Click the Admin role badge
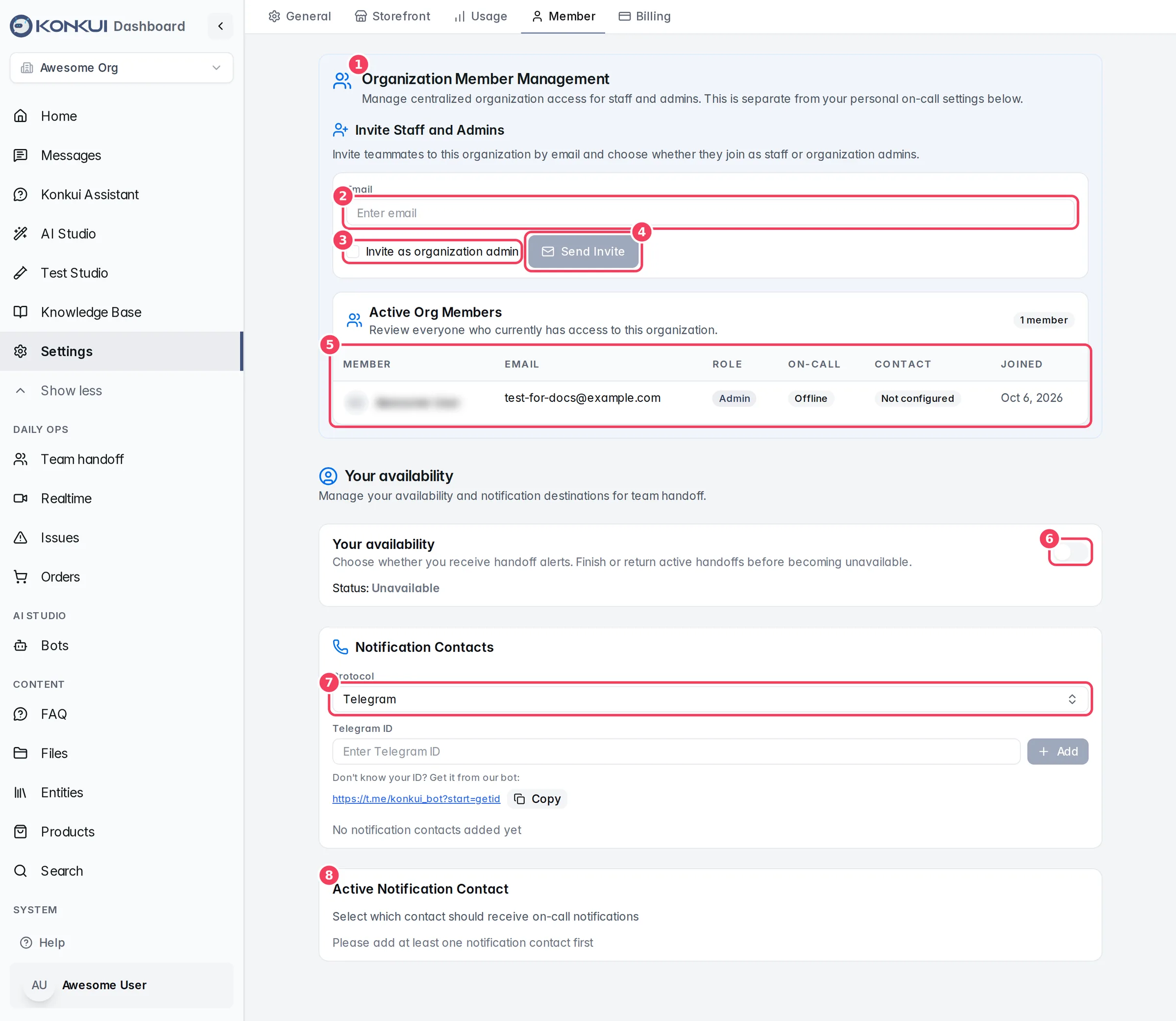This screenshot has height=1021, width=1176. (735, 398)
